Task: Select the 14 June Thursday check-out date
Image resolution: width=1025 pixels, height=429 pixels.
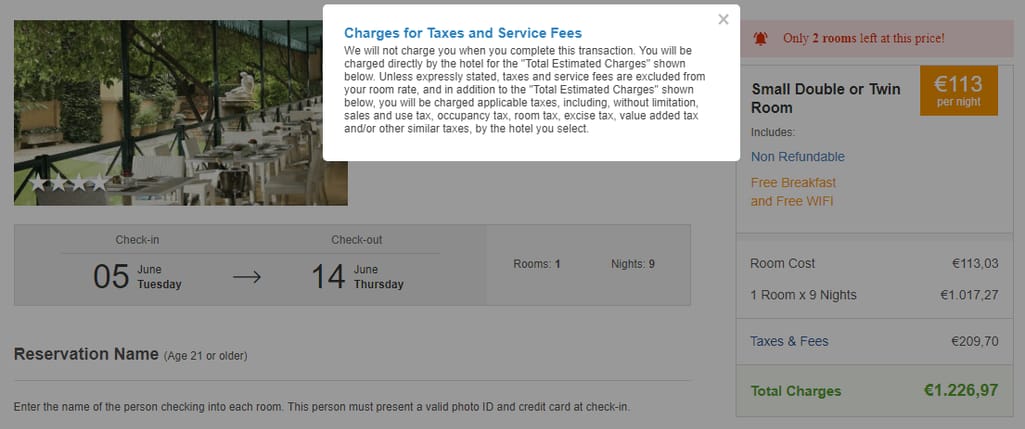Action: [357, 277]
